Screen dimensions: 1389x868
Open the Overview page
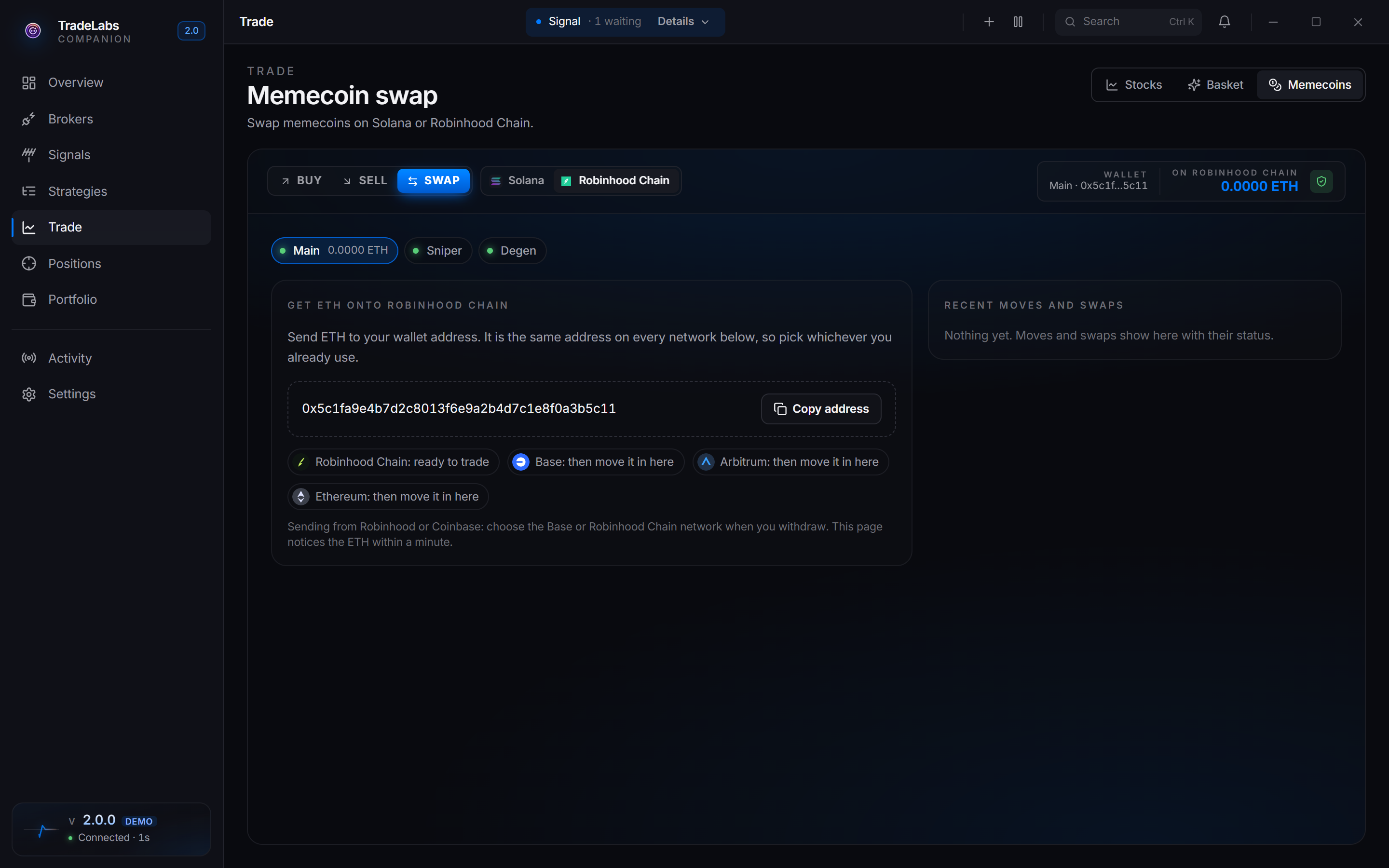point(111,82)
